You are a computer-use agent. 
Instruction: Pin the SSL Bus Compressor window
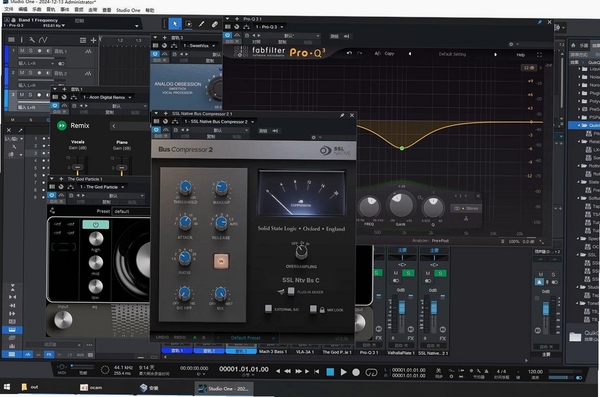(x=342, y=115)
